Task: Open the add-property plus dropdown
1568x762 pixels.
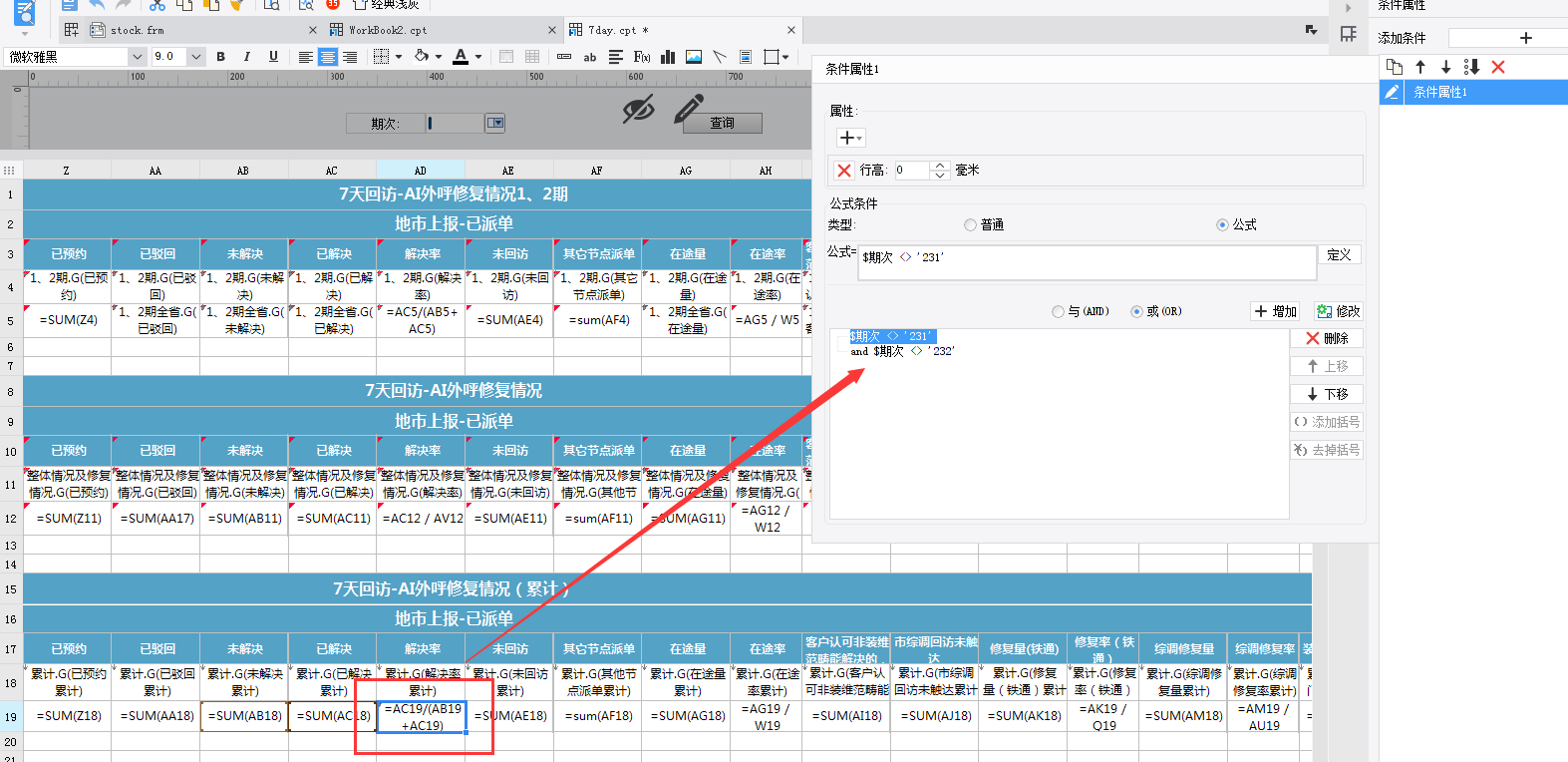Action: [x=850, y=138]
